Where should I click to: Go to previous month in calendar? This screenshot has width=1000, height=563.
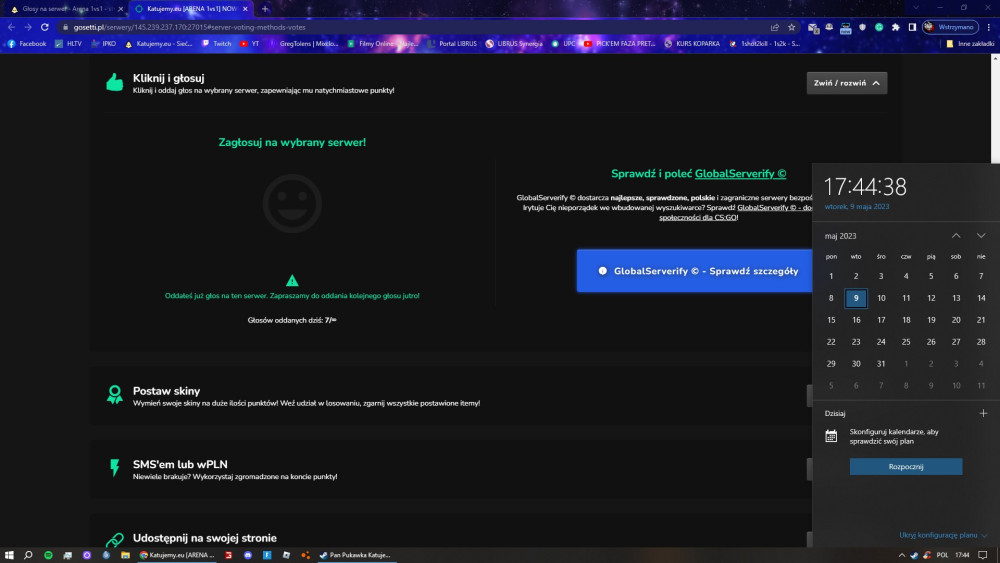(x=956, y=236)
